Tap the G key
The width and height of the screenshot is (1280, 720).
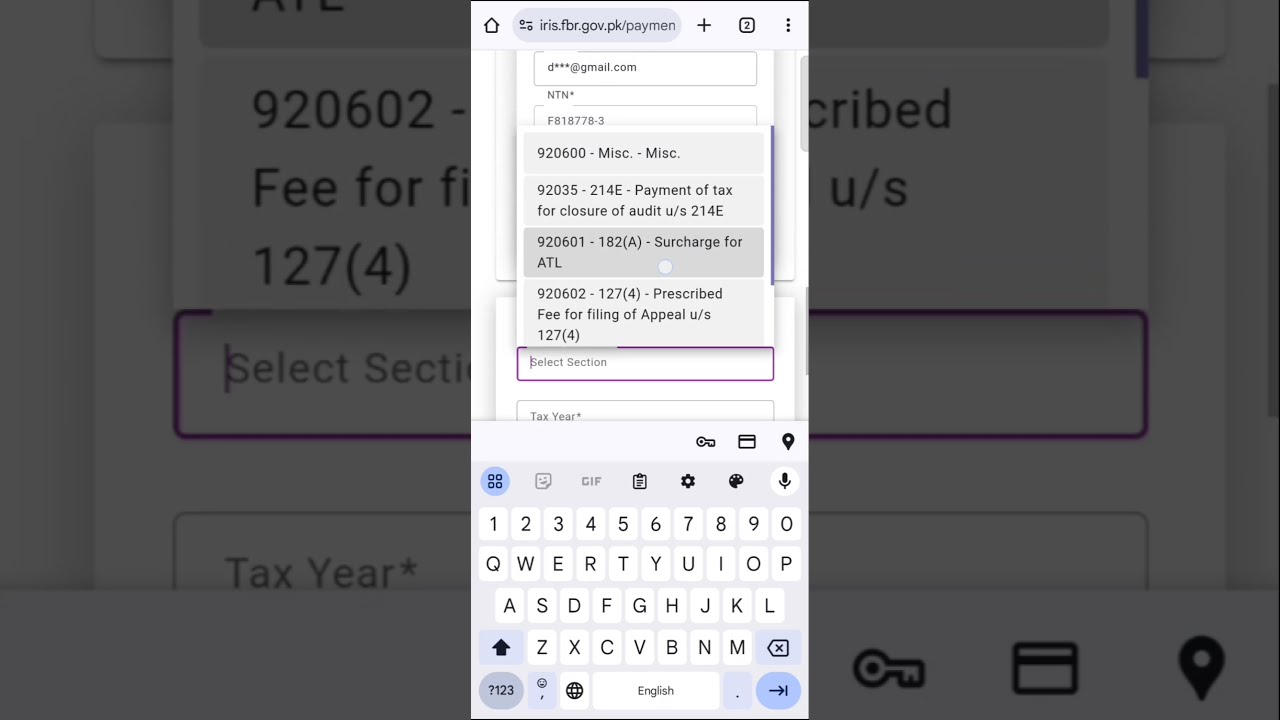639,606
